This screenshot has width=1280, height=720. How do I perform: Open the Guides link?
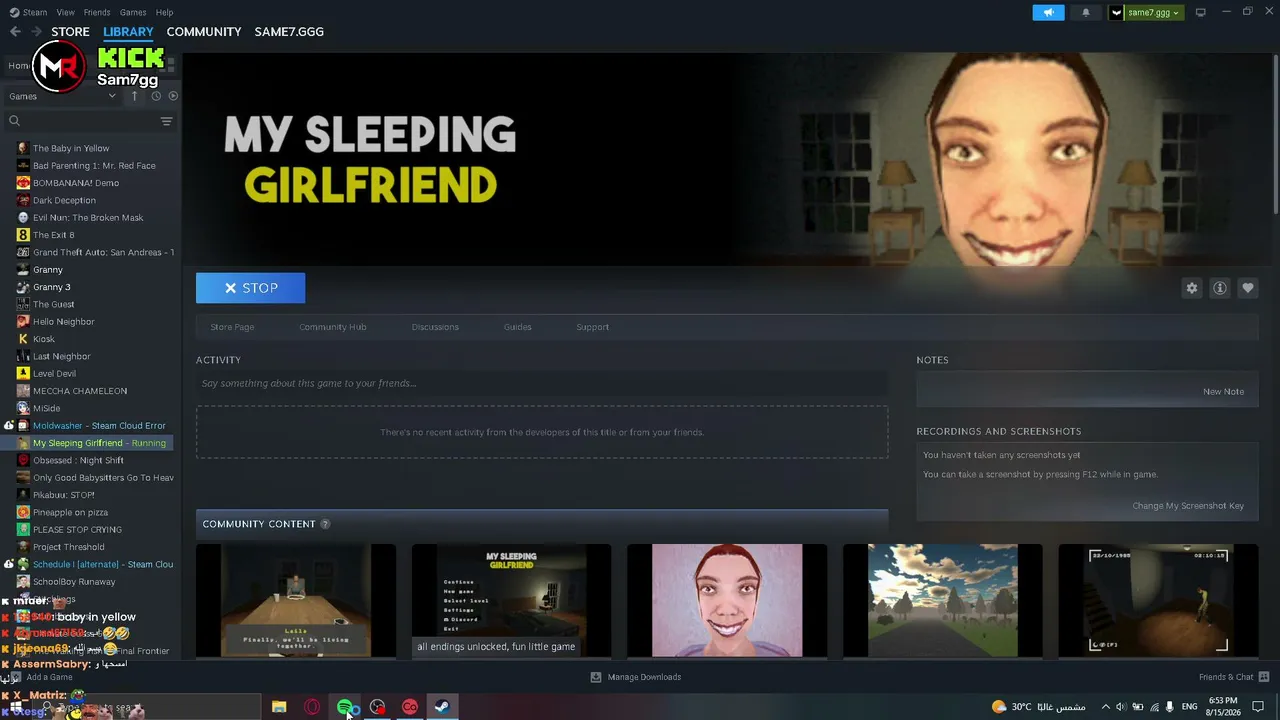pyautogui.click(x=518, y=327)
